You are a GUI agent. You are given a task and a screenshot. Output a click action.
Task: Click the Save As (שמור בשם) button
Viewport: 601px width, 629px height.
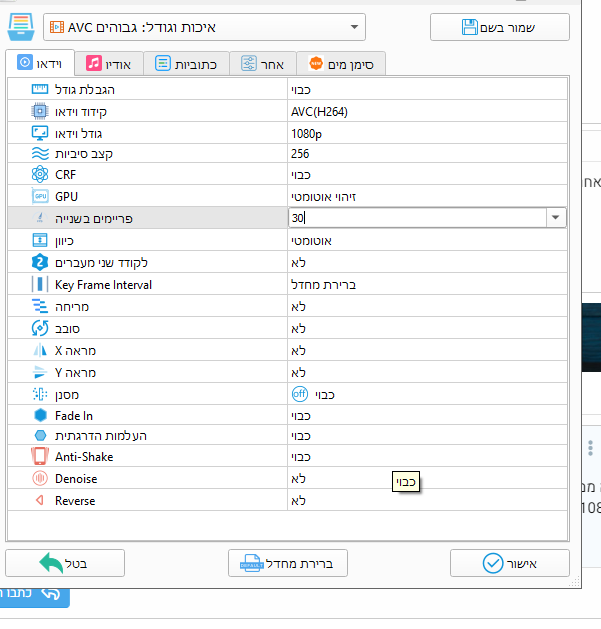(499, 27)
